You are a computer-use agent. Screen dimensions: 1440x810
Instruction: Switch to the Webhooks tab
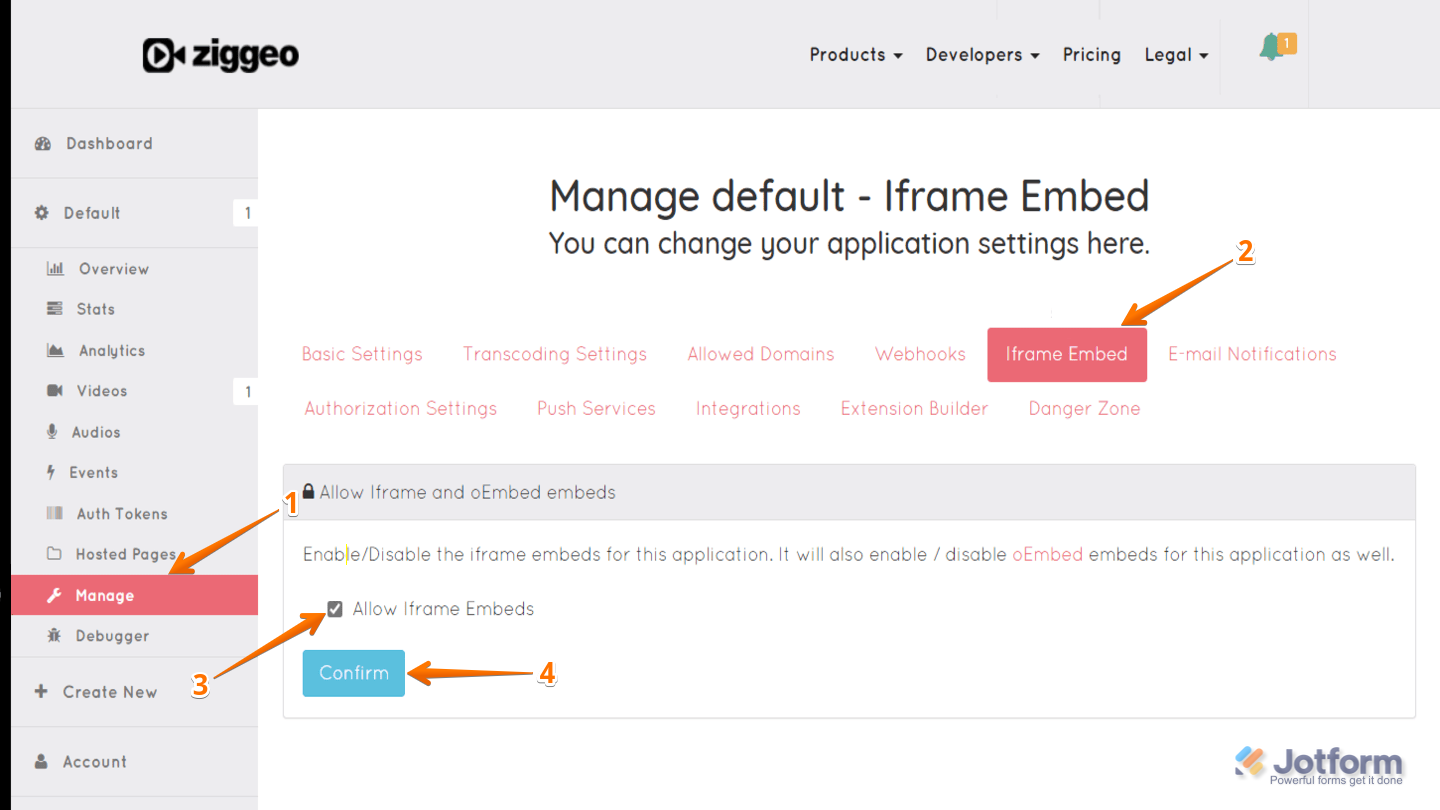(920, 354)
